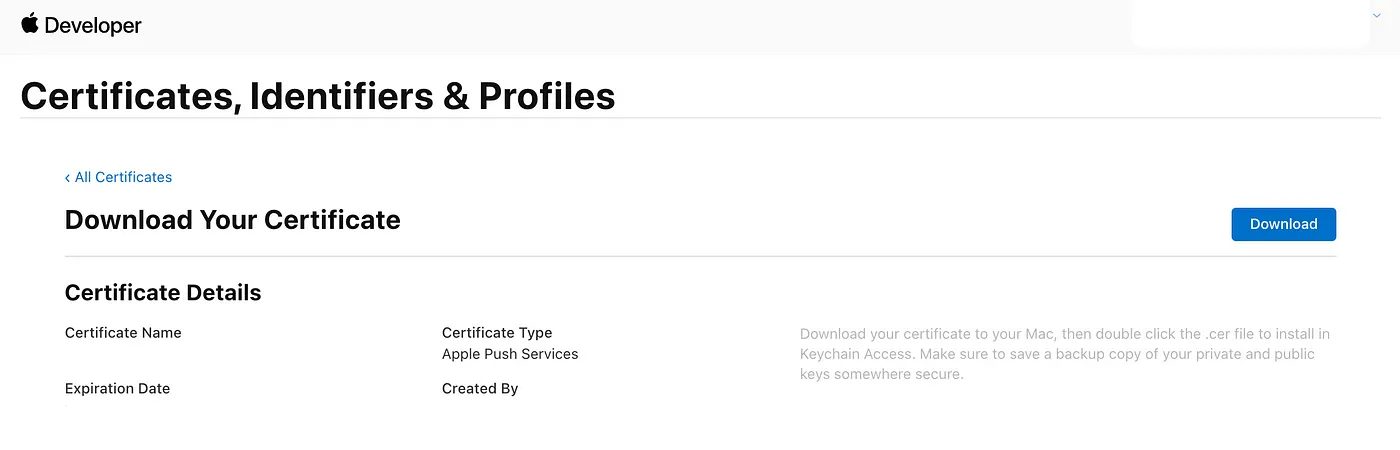Click the blue Download button
This screenshot has height=450, width=1400.
(1283, 224)
